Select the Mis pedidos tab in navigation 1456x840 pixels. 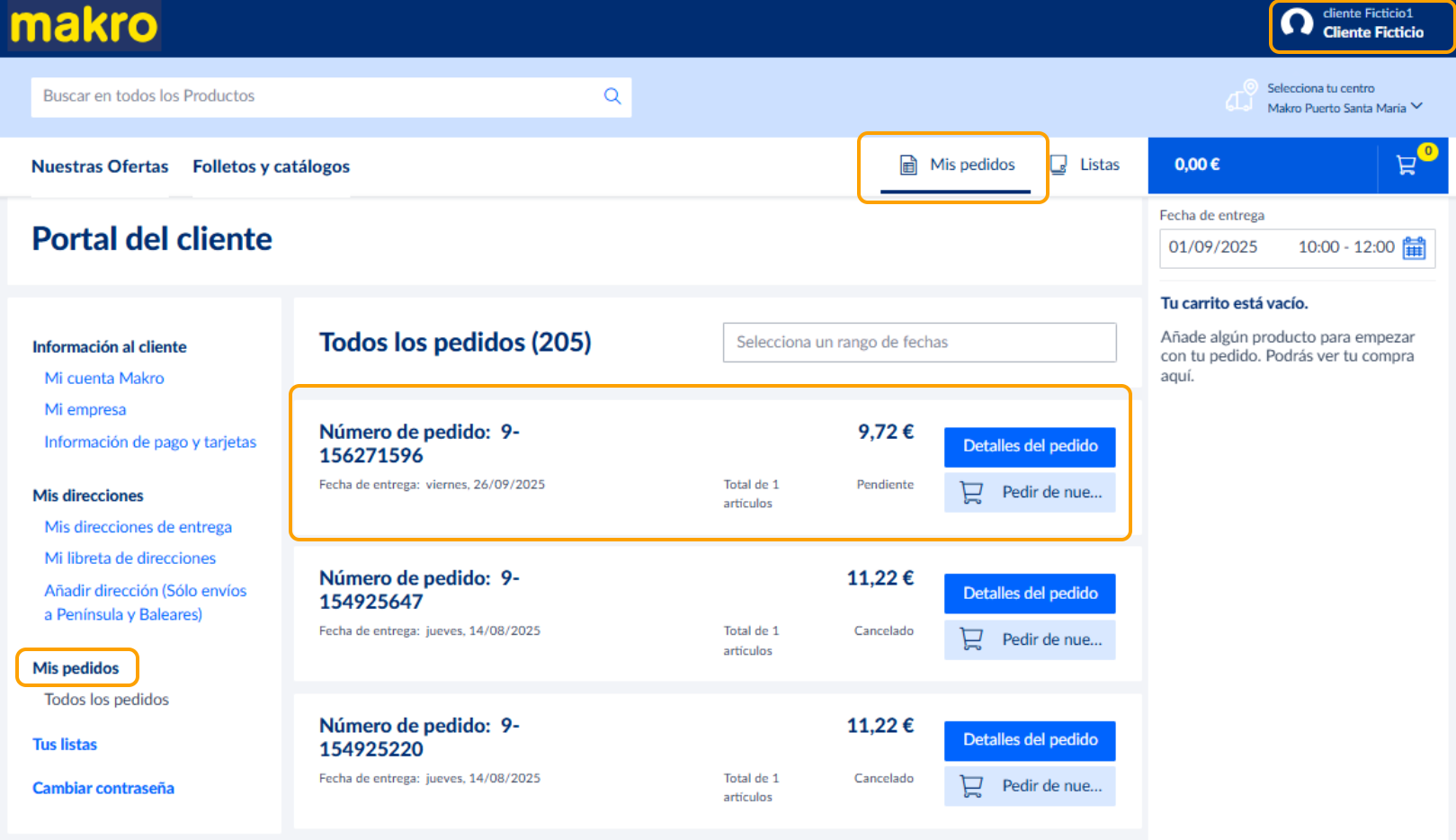(x=955, y=165)
